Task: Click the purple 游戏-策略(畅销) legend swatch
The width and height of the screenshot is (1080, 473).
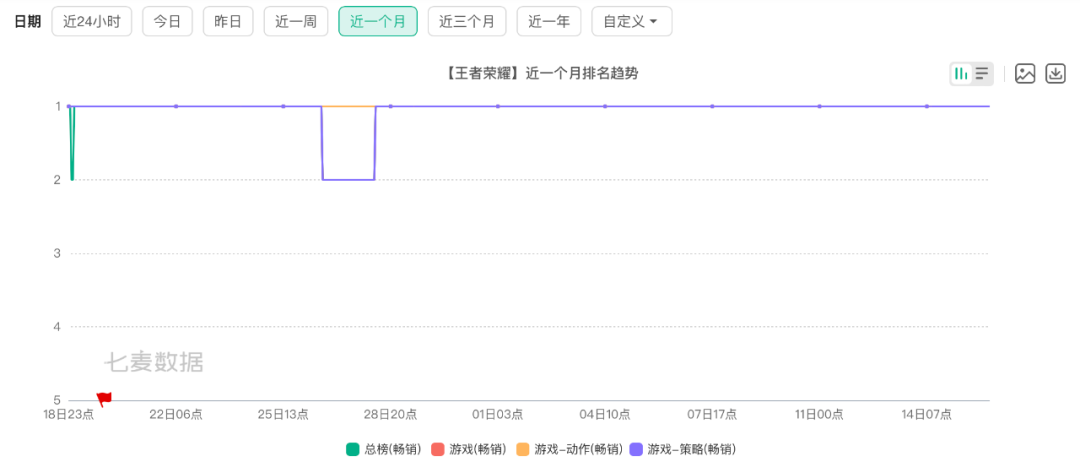Action: [636, 449]
